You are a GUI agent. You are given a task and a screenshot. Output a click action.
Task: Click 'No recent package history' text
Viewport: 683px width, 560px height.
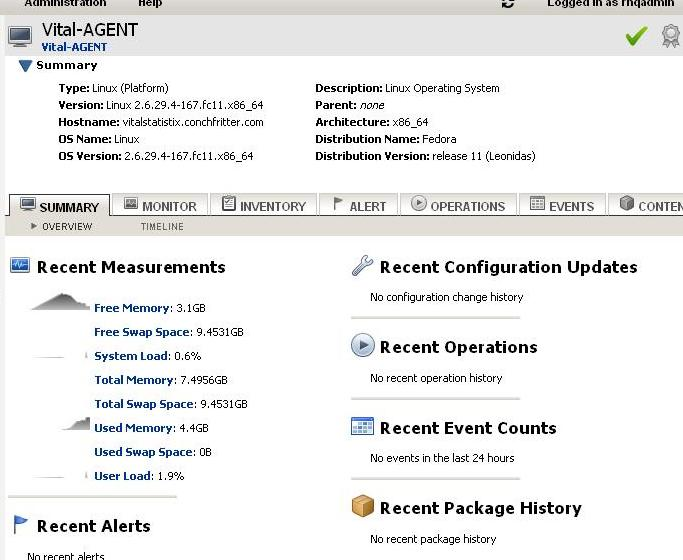click(433, 540)
